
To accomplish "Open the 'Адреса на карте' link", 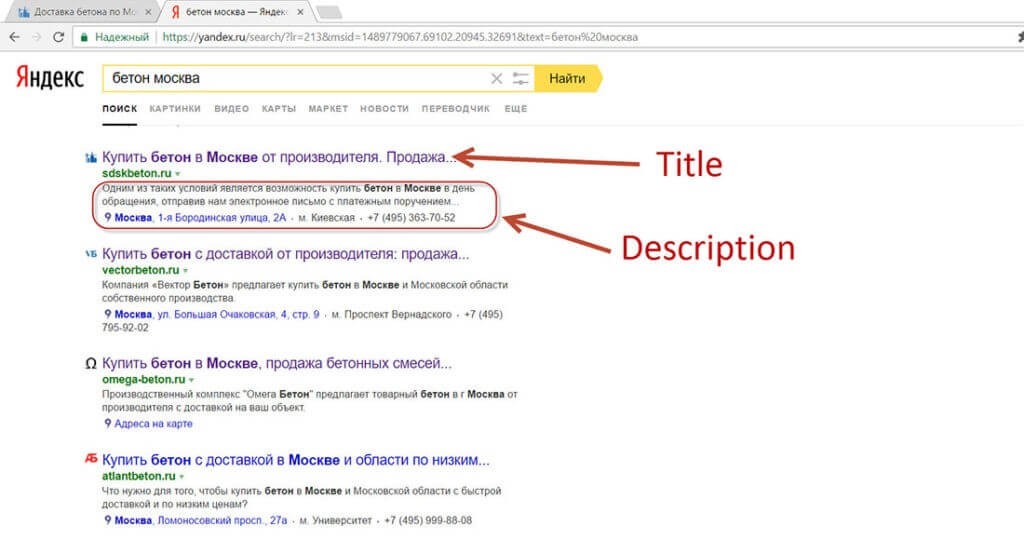I will pos(153,423).
